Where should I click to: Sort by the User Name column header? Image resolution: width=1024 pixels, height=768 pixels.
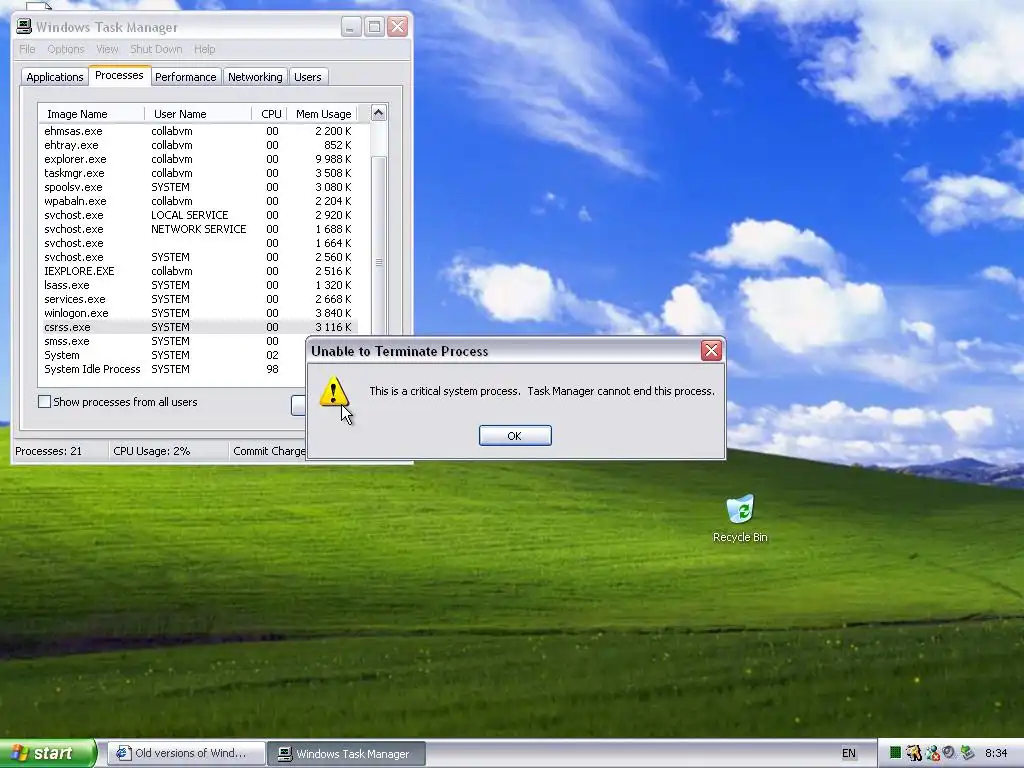coord(198,114)
